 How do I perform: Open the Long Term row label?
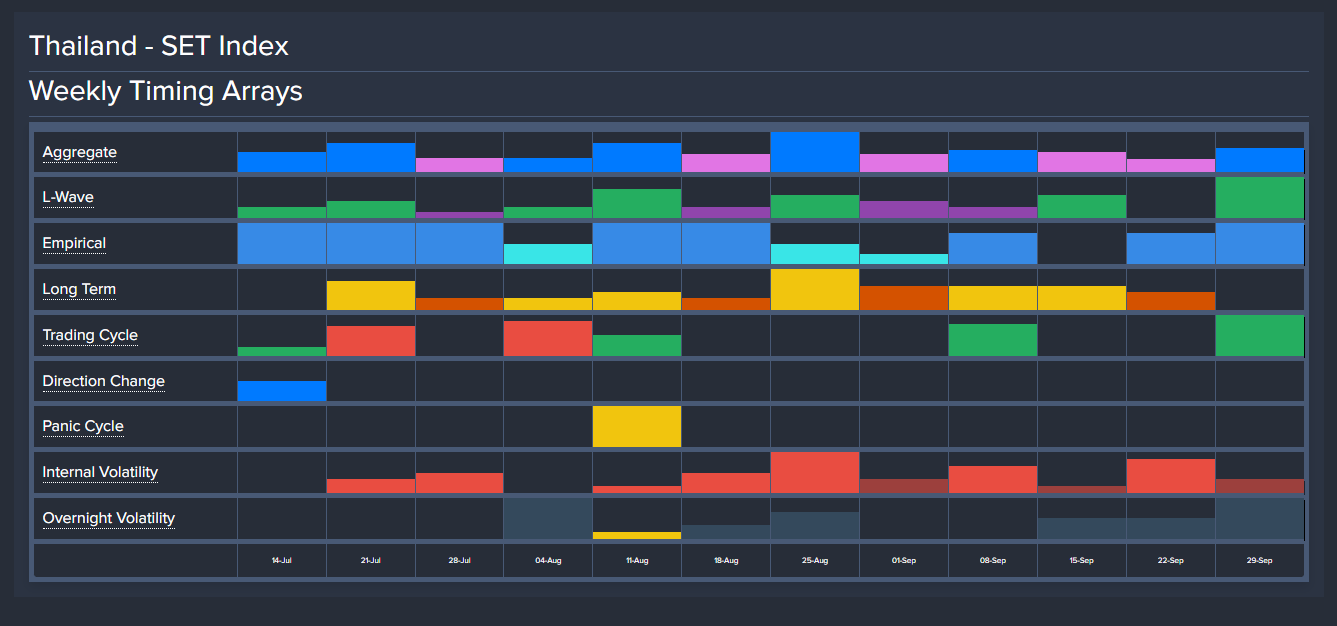pyautogui.click(x=79, y=289)
